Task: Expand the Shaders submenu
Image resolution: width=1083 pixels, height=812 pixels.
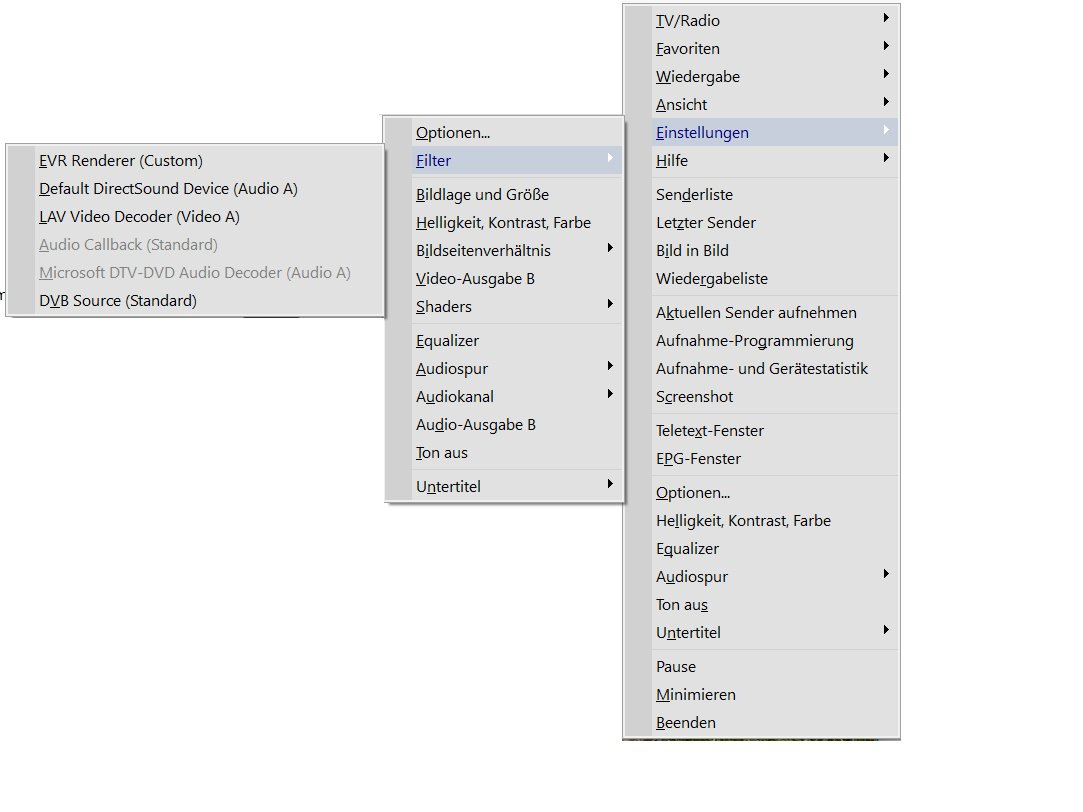Action: click(444, 307)
